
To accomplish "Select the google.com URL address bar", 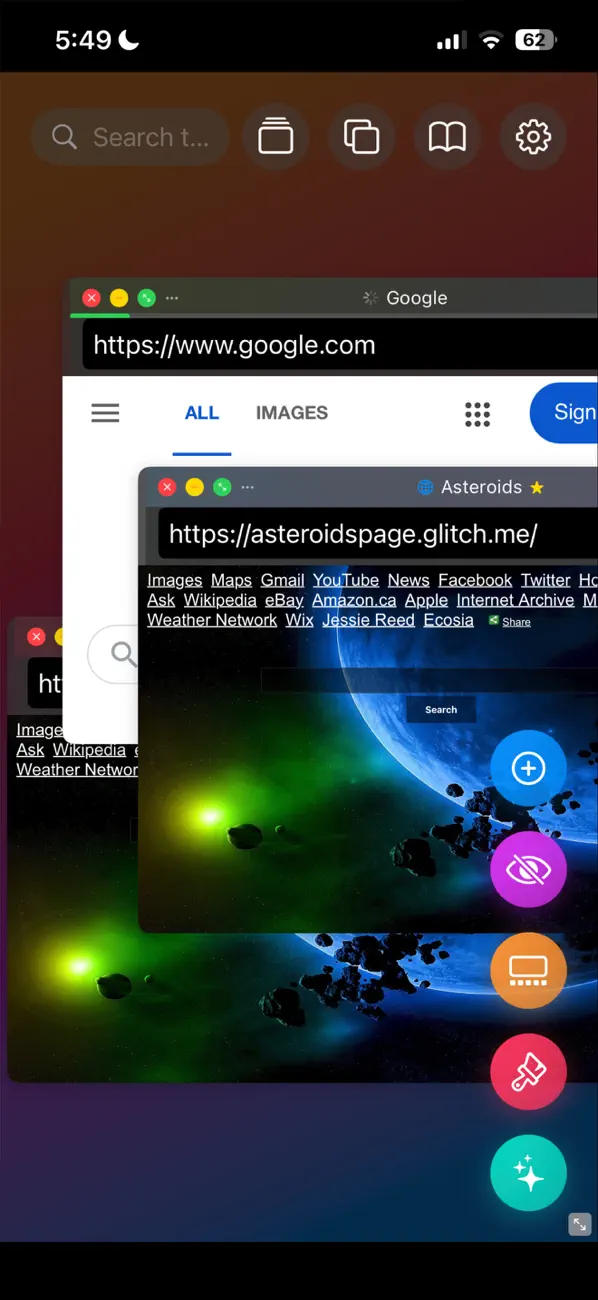I will coord(340,346).
